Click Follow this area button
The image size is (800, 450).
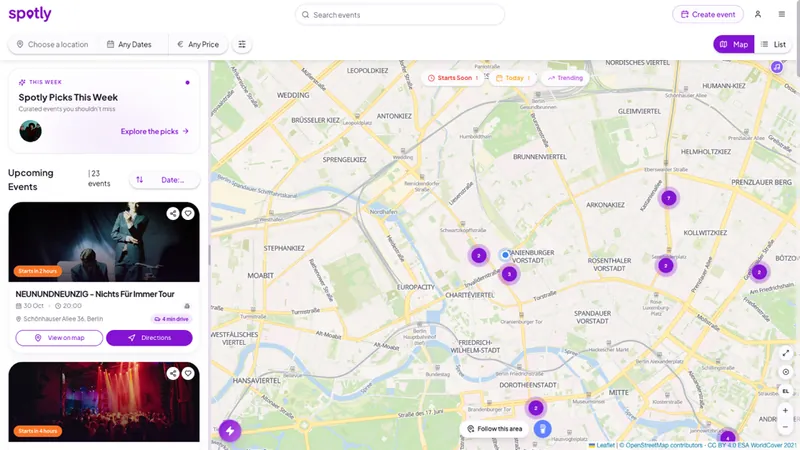(x=495, y=429)
